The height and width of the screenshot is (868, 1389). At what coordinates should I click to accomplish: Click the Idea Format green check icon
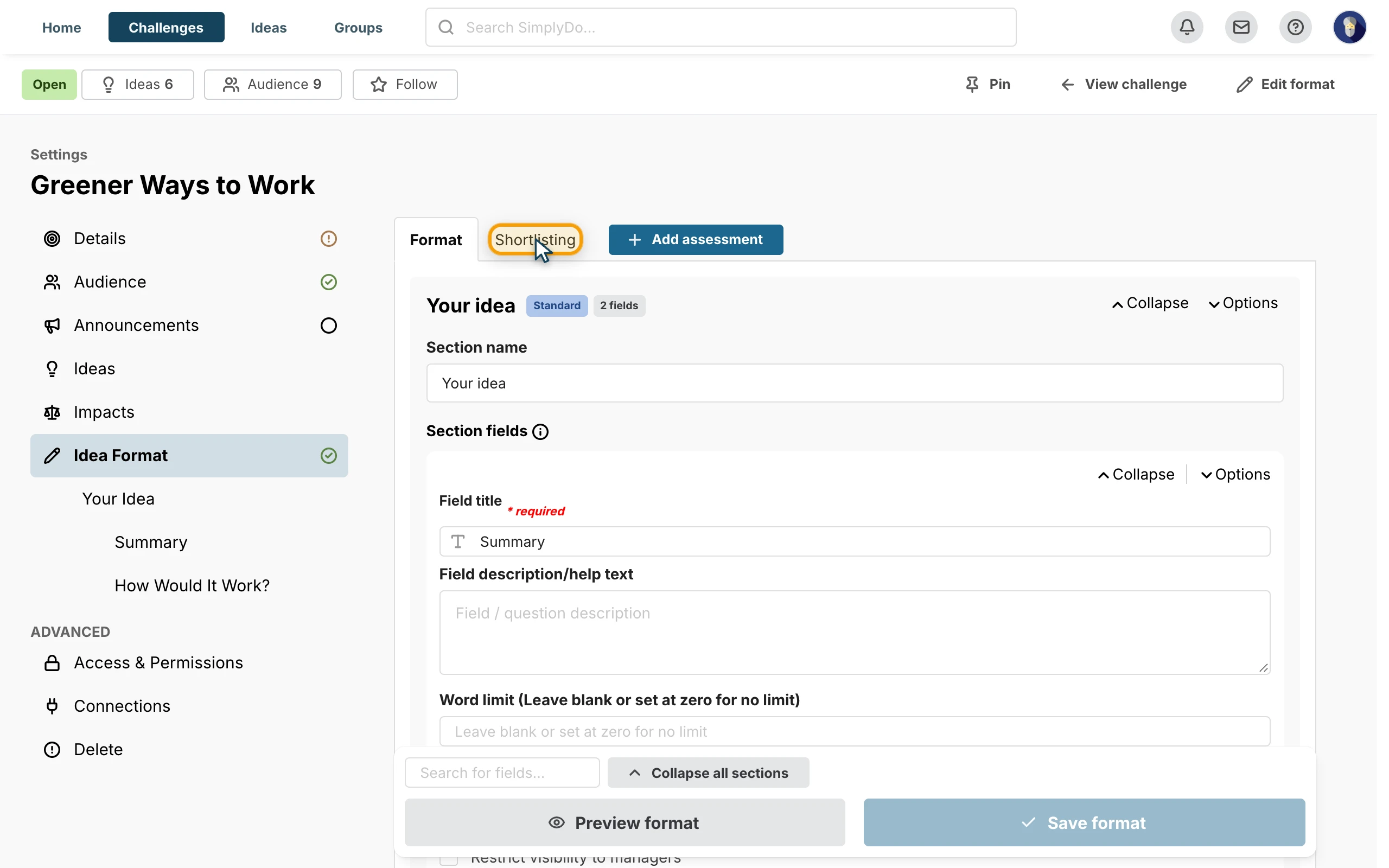point(328,455)
